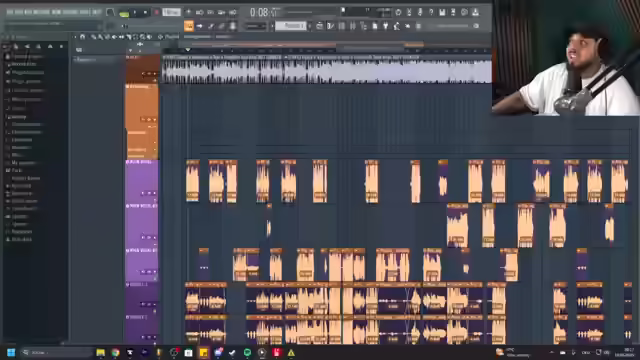
Task: Click the Windows taskbar search box
Action: [x=57, y=352]
